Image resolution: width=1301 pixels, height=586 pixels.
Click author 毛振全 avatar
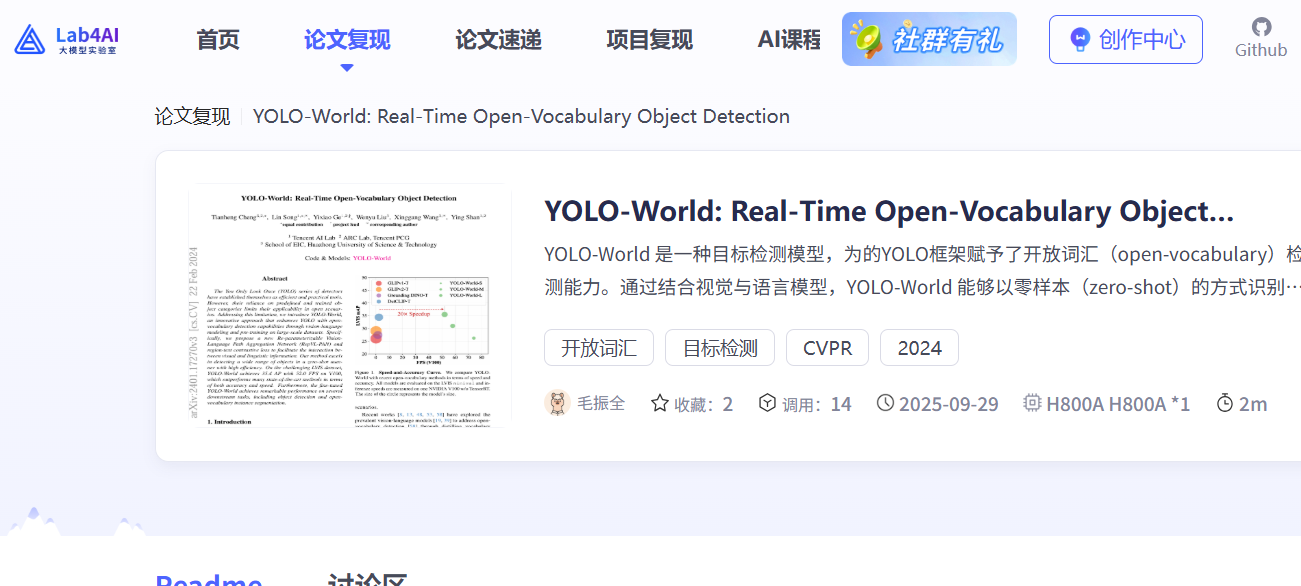coord(557,403)
